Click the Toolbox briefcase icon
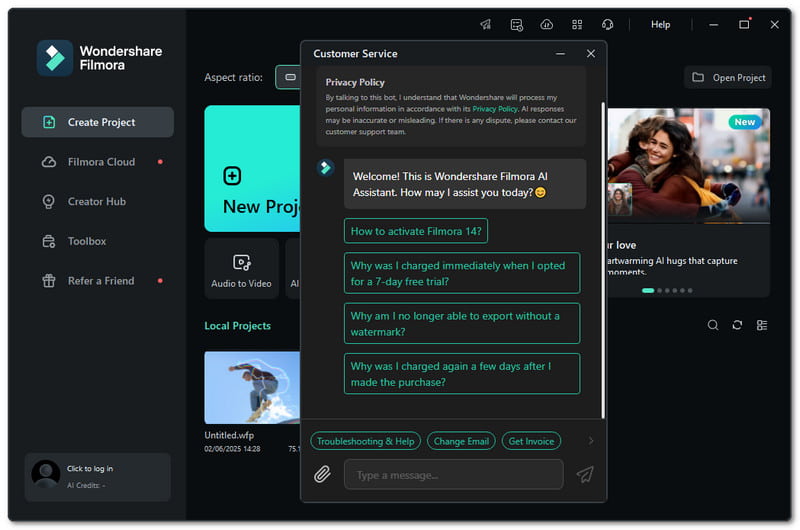Screen dimensions: 800x530 48,241
